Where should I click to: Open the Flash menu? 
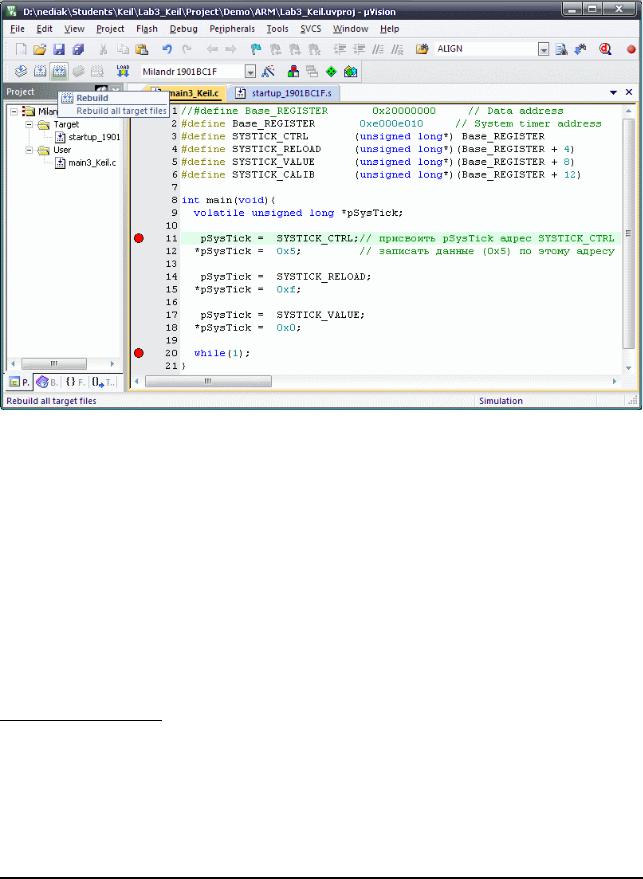[146, 29]
